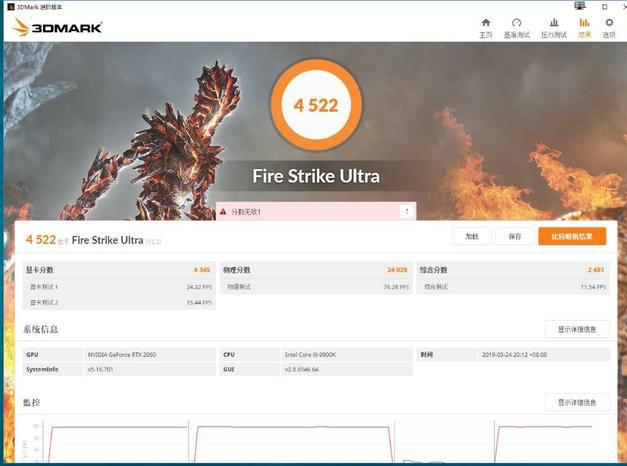Image resolution: width=627 pixels, height=466 pixels.
Task: Click the GUI version v2.8.6546 64
Action: coord(302,369)
